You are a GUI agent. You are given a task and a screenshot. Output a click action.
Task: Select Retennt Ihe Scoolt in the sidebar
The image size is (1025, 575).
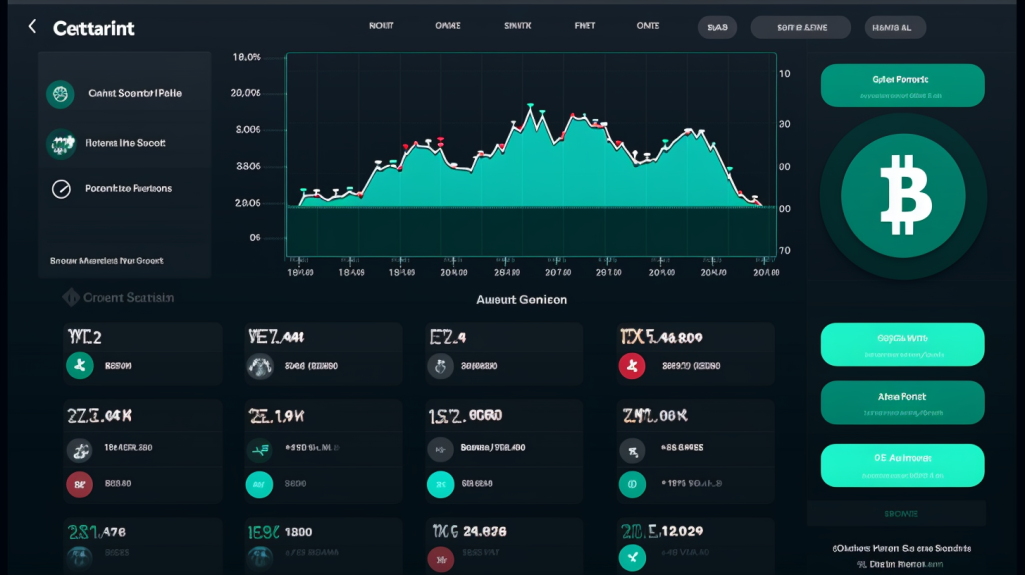click(x=125, y=143)
